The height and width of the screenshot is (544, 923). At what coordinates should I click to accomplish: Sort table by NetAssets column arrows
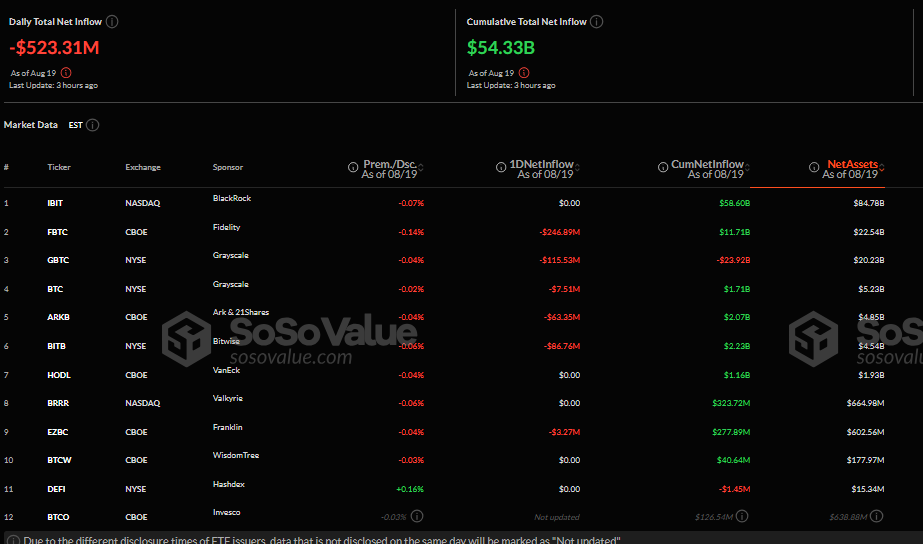[881, 168]
